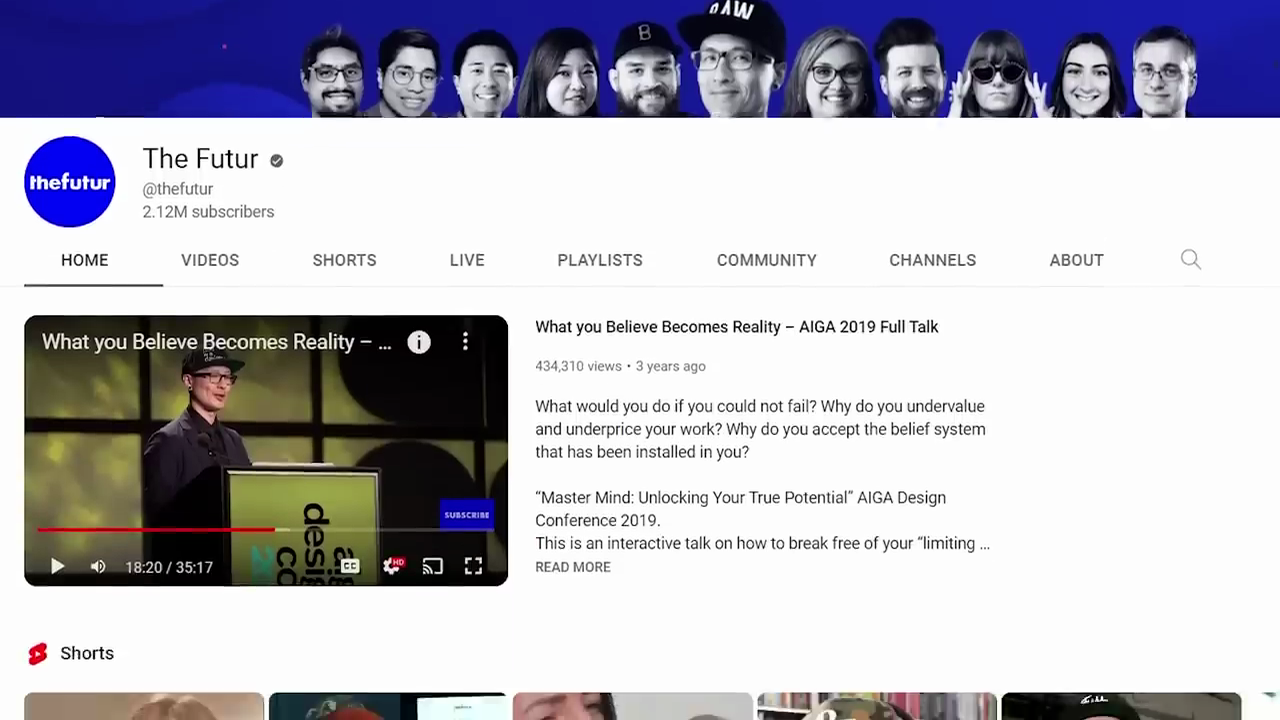Image resolution: width=1280 pixels, height=720 pixels.
Task: Click the 434,310 views text
Action: (x=578, y=366)
